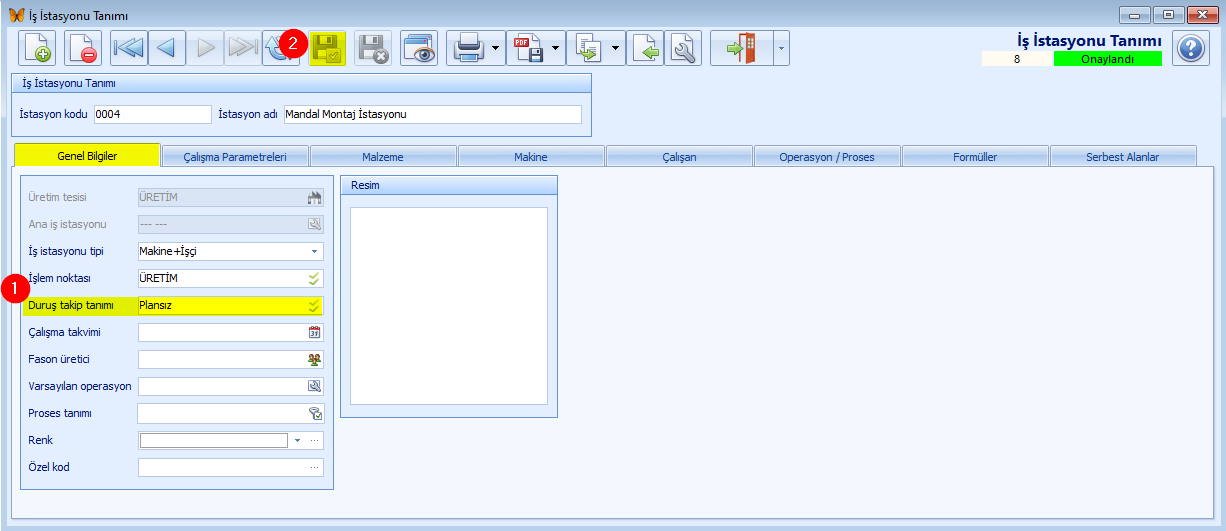Go to the first record with the rewind arrow

(x=128, y=48)
